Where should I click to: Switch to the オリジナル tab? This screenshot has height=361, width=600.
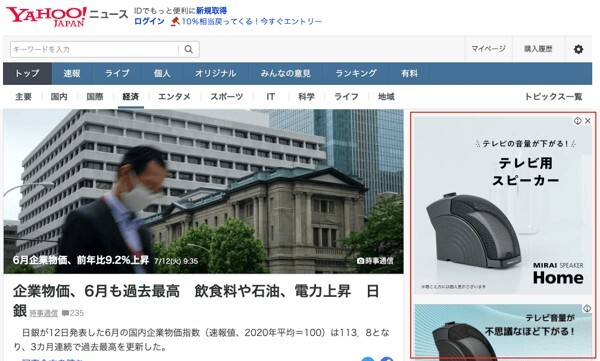click(x=215, y=74)
